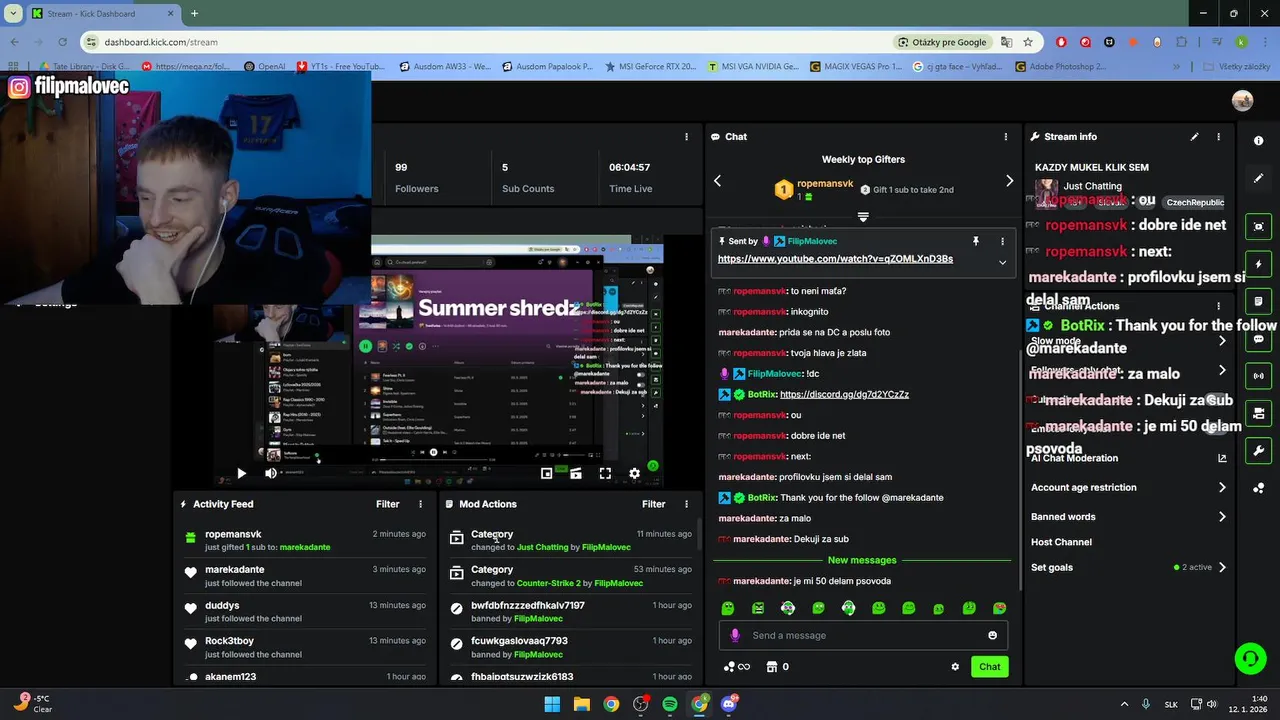
Task: Open Discord from the taskbar
Action: (x=729, y=704)
